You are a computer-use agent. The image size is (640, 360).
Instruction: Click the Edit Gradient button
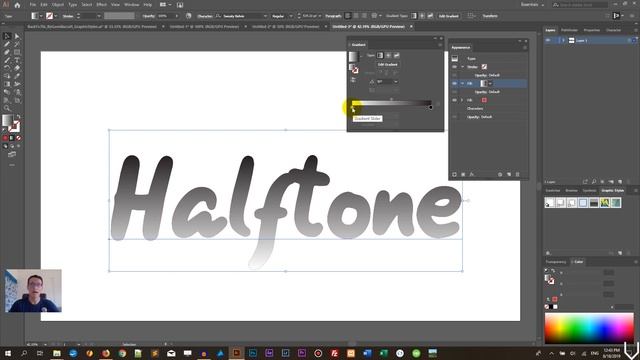click(x=387, y=64)
